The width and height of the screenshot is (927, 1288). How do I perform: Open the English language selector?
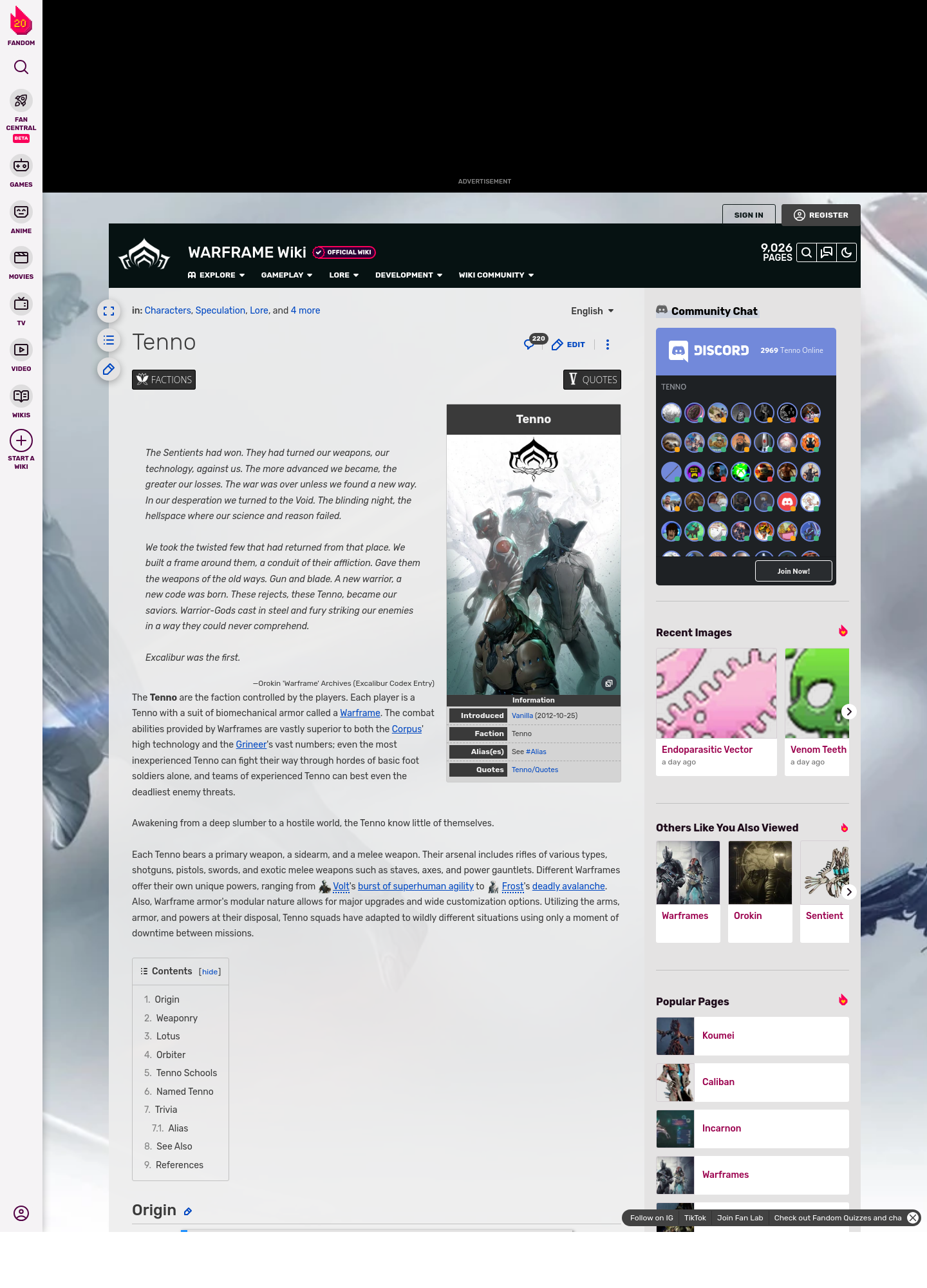click(x=592, y=311)
